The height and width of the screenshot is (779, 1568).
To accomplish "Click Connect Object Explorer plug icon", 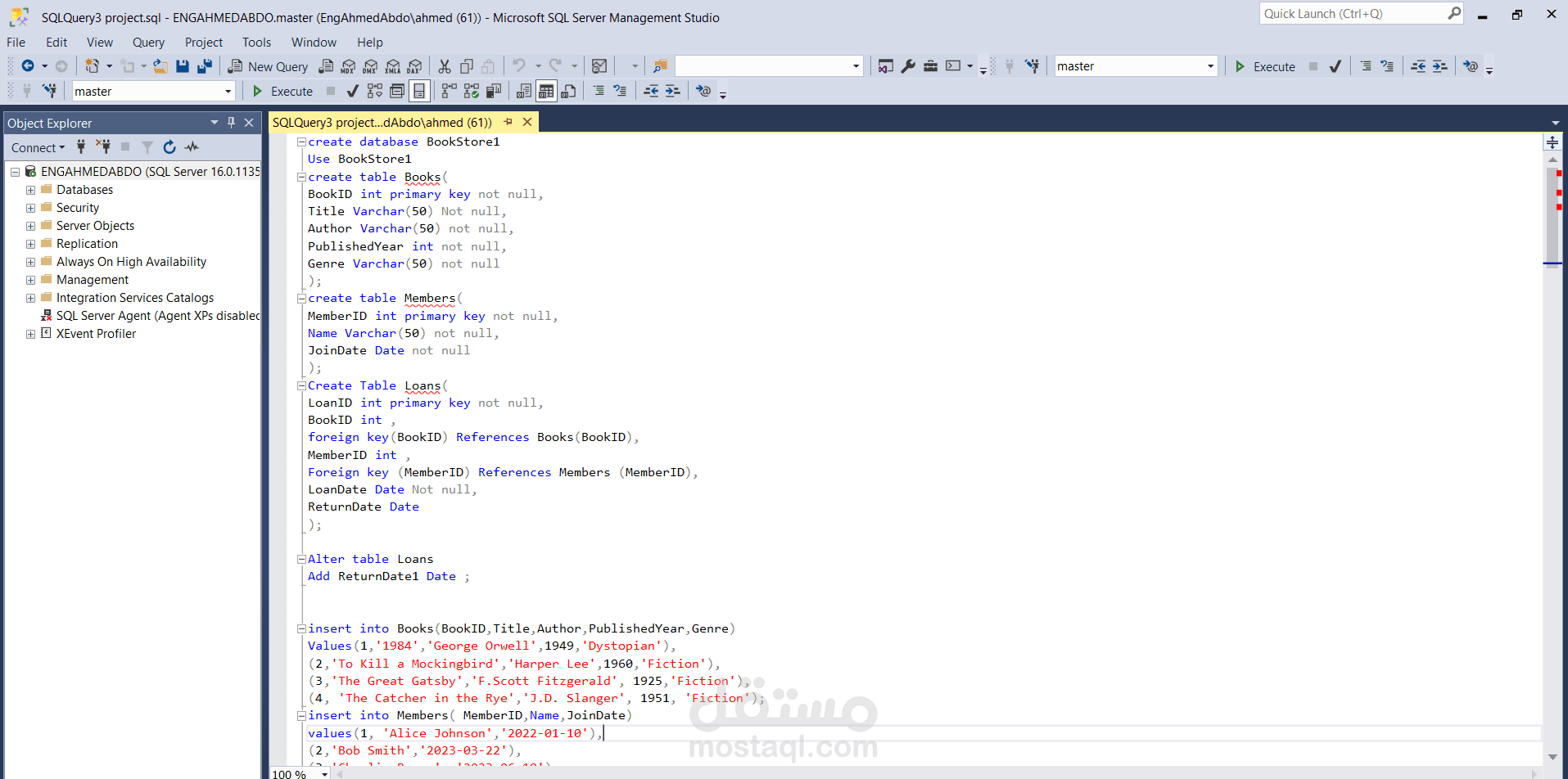I will 81,147.
